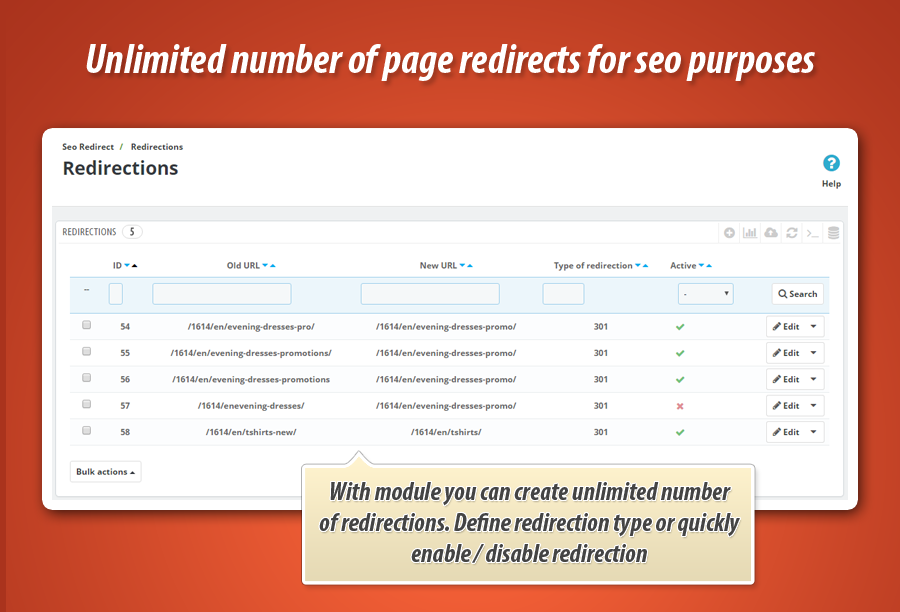Refresh the redirections list
Viewport: 900px width, 612px height.
pyautogui.click(x=792, y=233)
